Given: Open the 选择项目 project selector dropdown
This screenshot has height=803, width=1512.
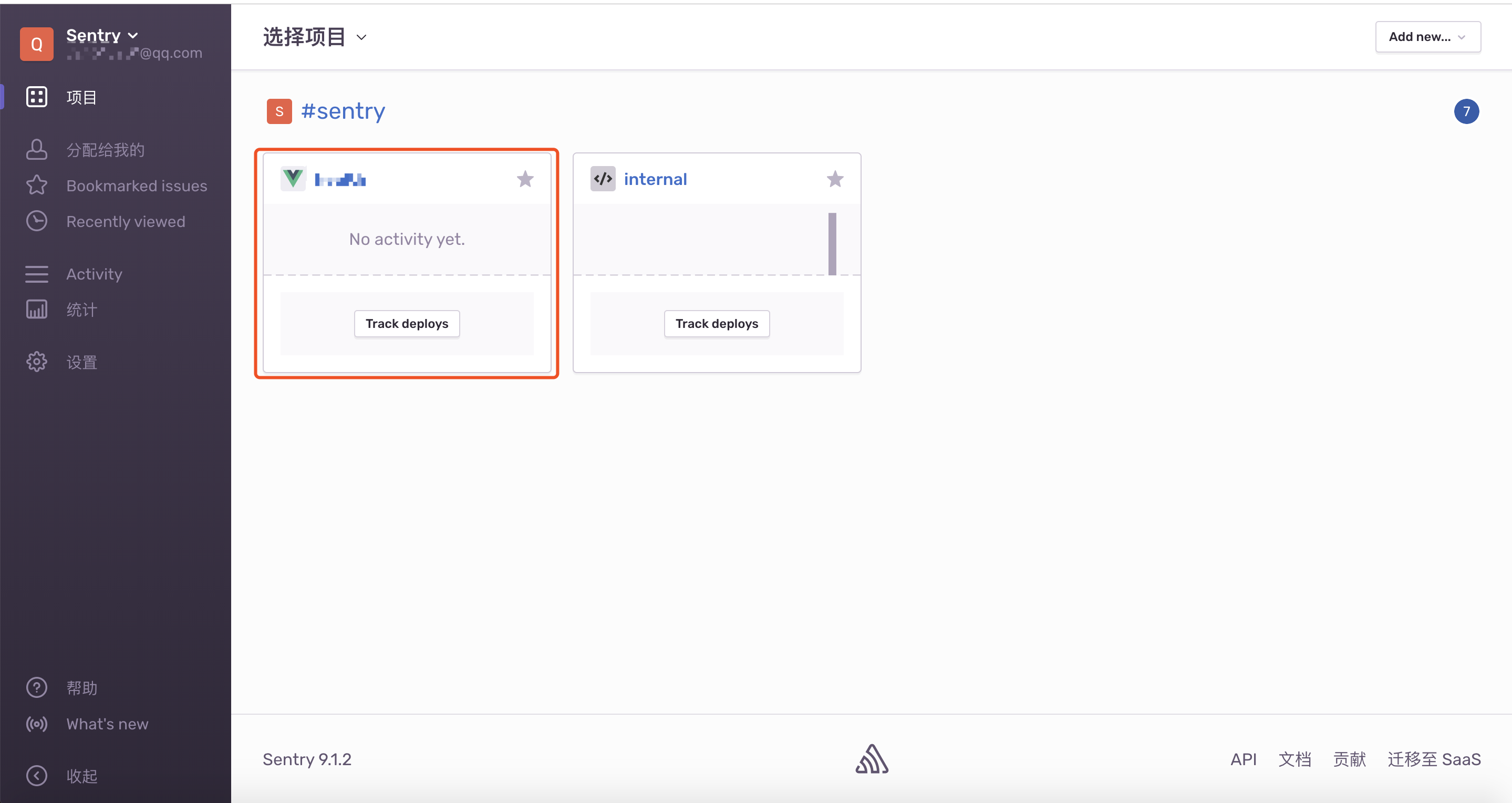Looking at the screenshot, I should 315,37.
